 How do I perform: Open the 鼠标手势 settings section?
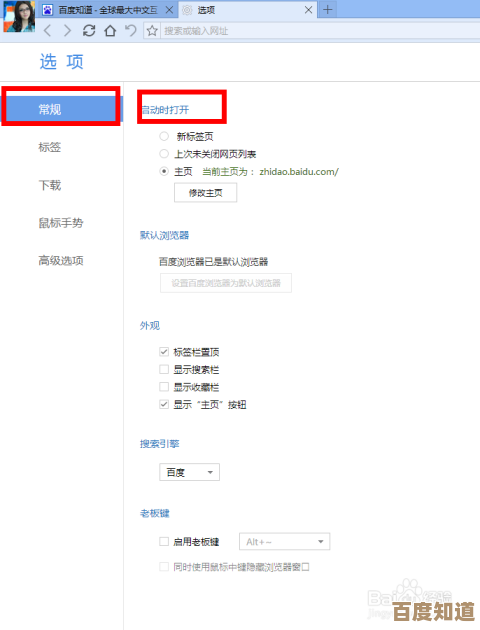[x=61, y=223]
